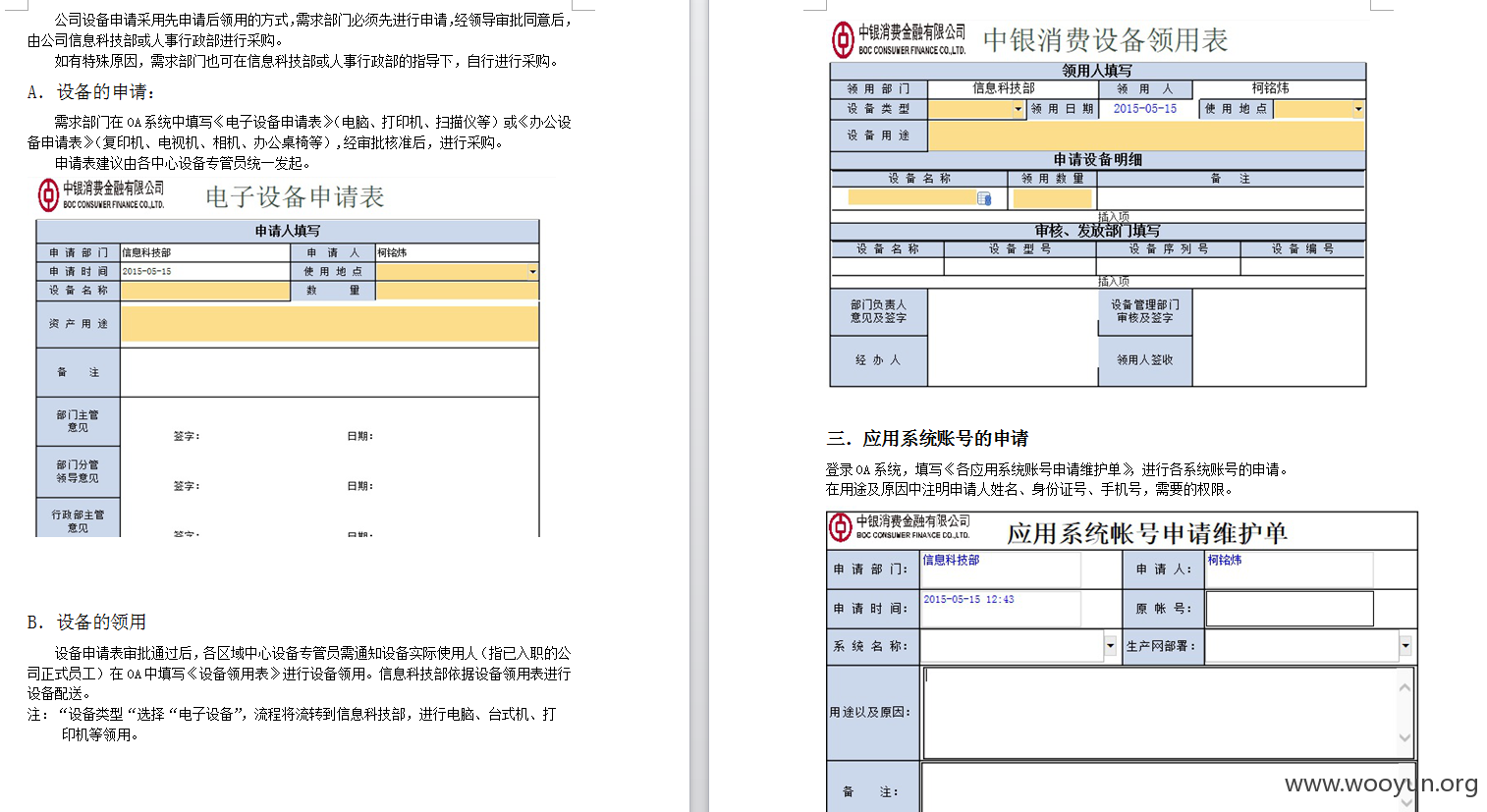Click 申请人 value 柯铭炜 in 电子设备申请表
This screenshot has width=1487, height=812.
tap(392, 252)
